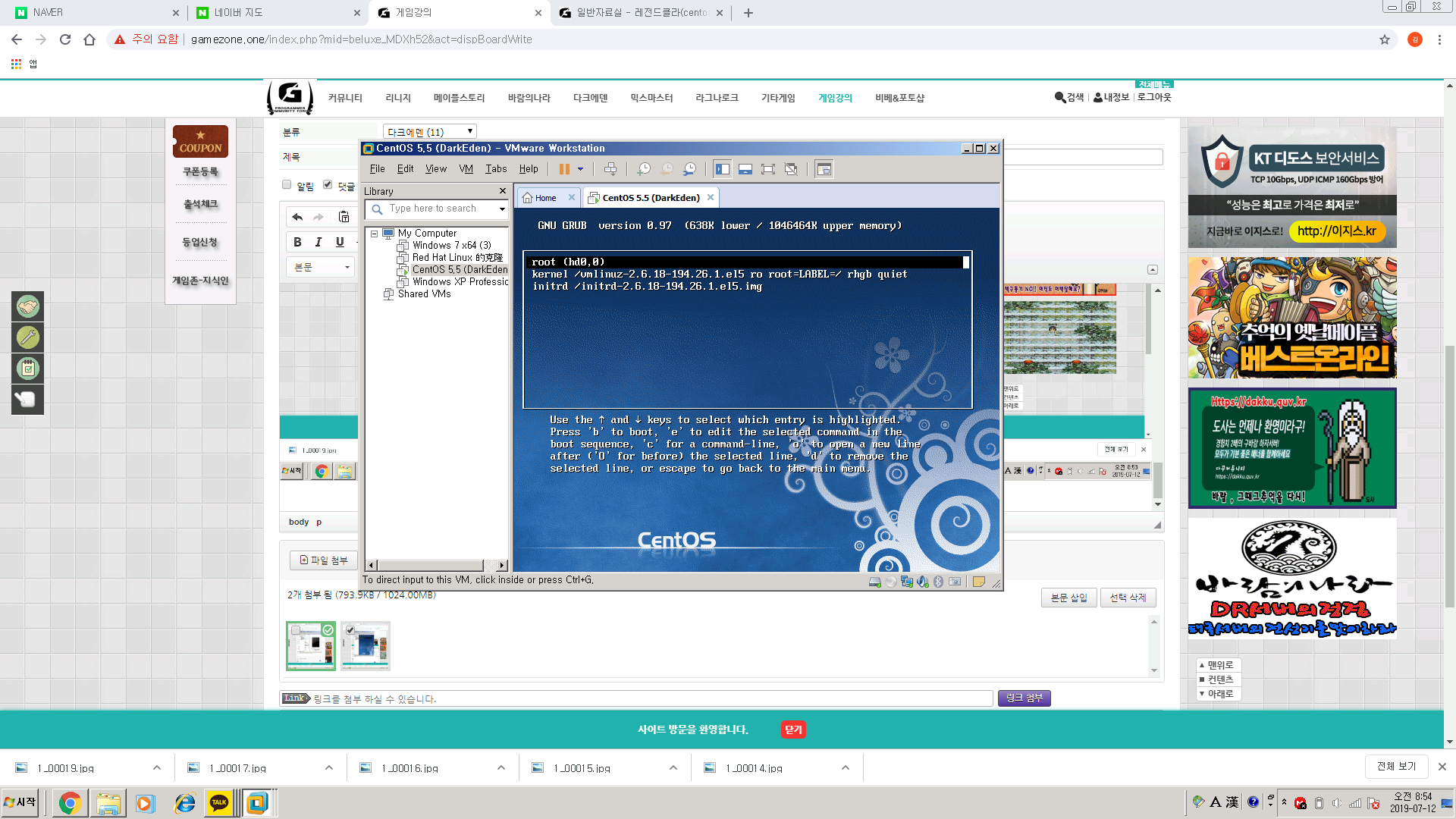
Task: Toggle the 댓글 checkbox
Action: click(x=328, y=184)
